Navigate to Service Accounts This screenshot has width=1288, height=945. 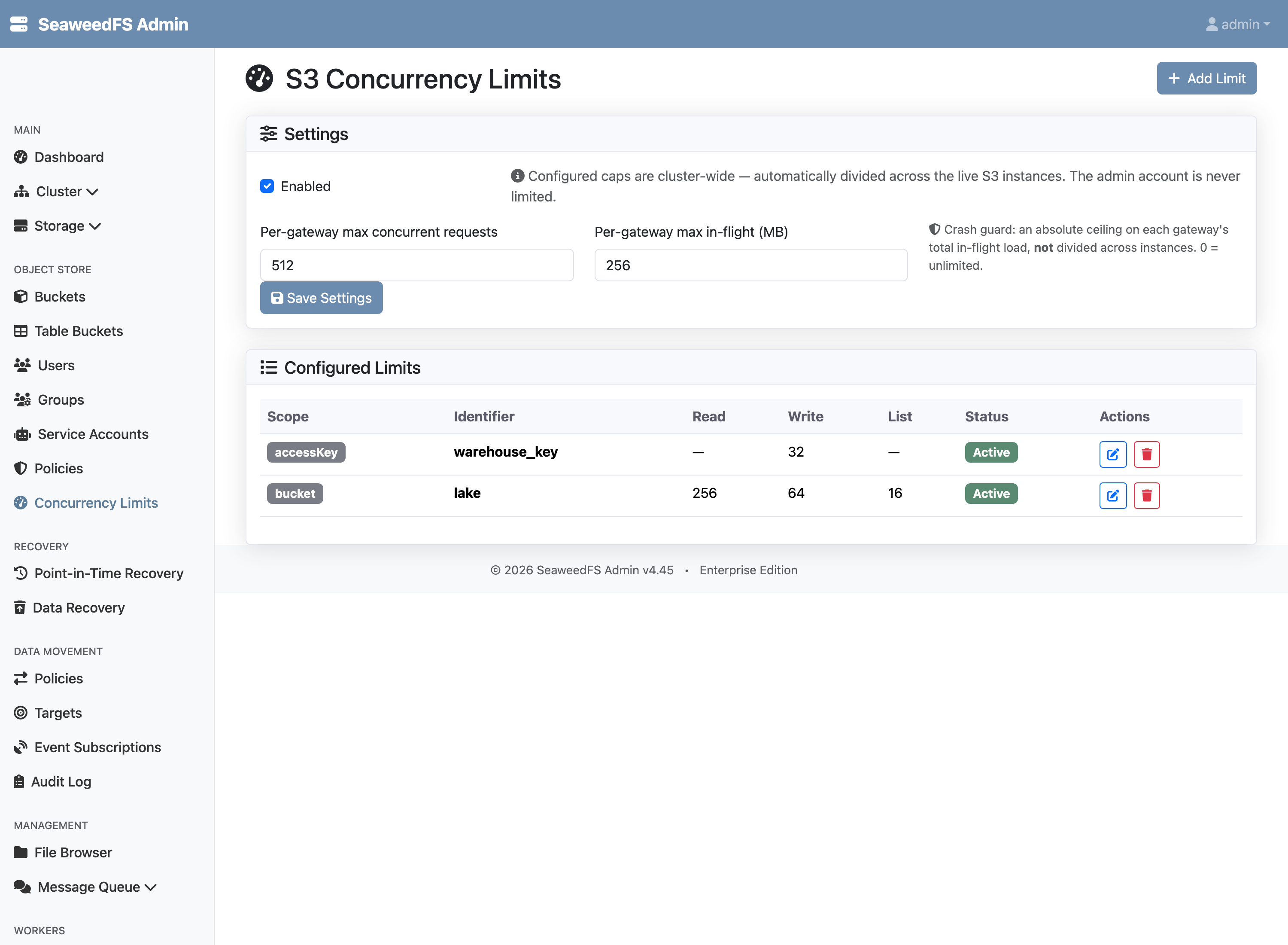(x=93, y=433)
